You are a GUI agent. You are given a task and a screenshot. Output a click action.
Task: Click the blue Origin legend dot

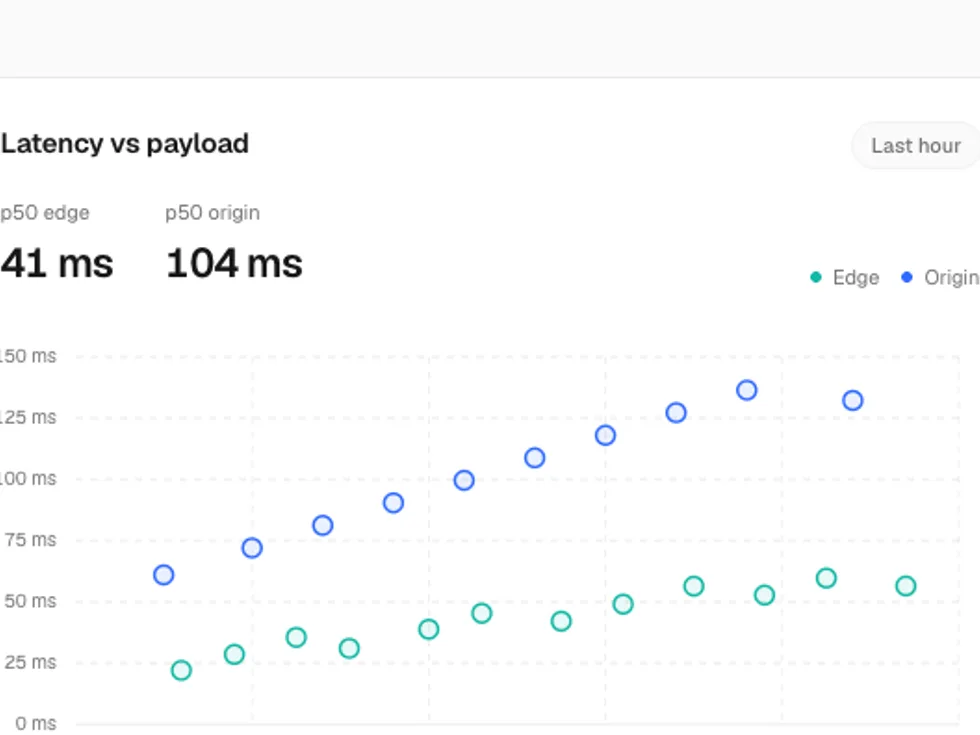(x=907, y=277)
